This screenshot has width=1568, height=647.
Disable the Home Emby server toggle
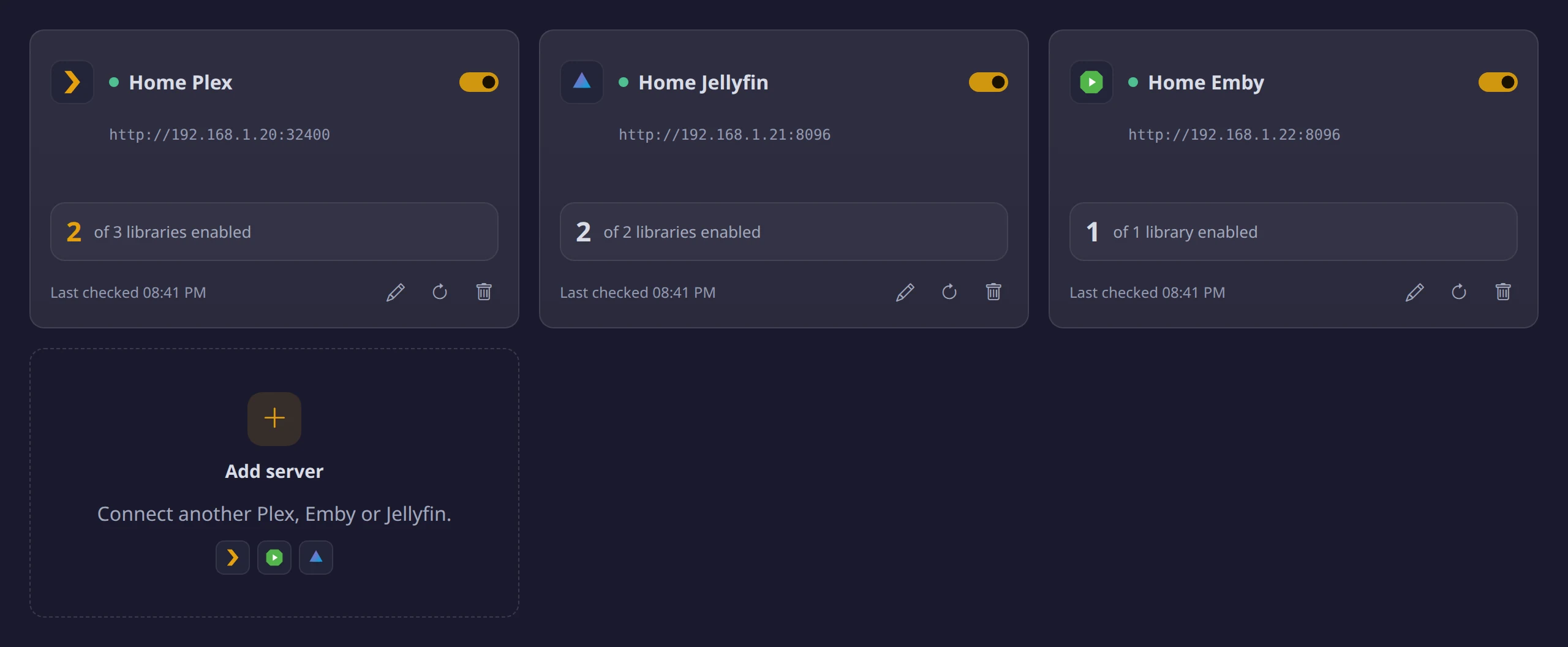coord(1498,82)
